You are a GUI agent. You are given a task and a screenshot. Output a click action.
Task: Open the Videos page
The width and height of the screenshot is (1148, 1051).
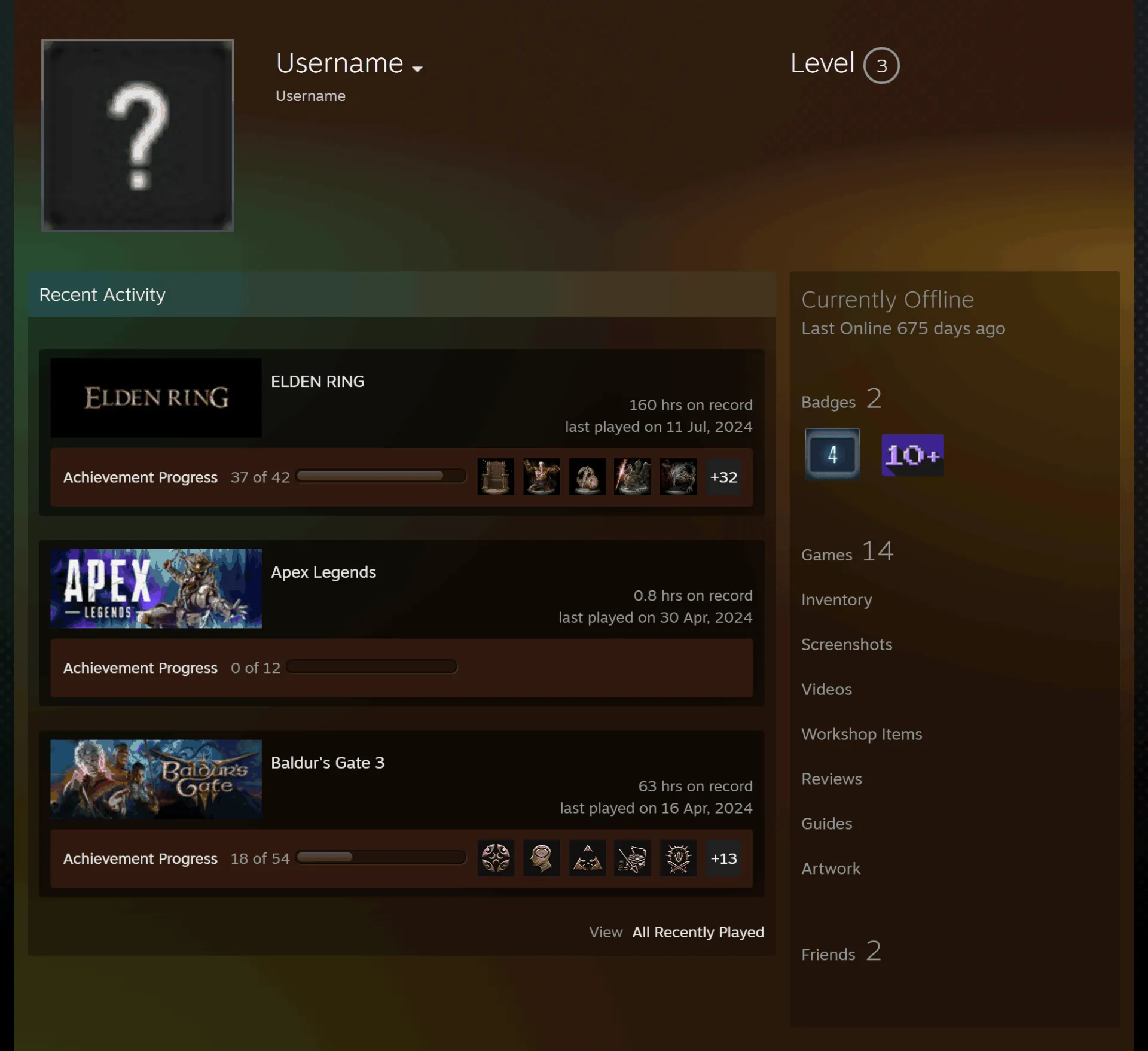826,689
